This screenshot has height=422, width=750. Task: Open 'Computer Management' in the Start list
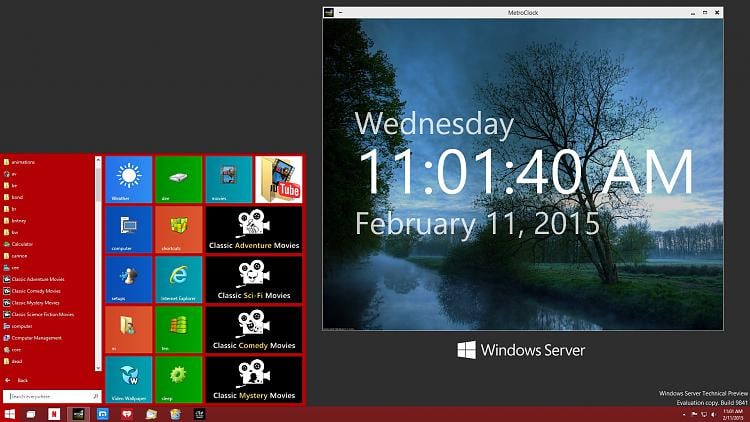click(x=33, y=338)
